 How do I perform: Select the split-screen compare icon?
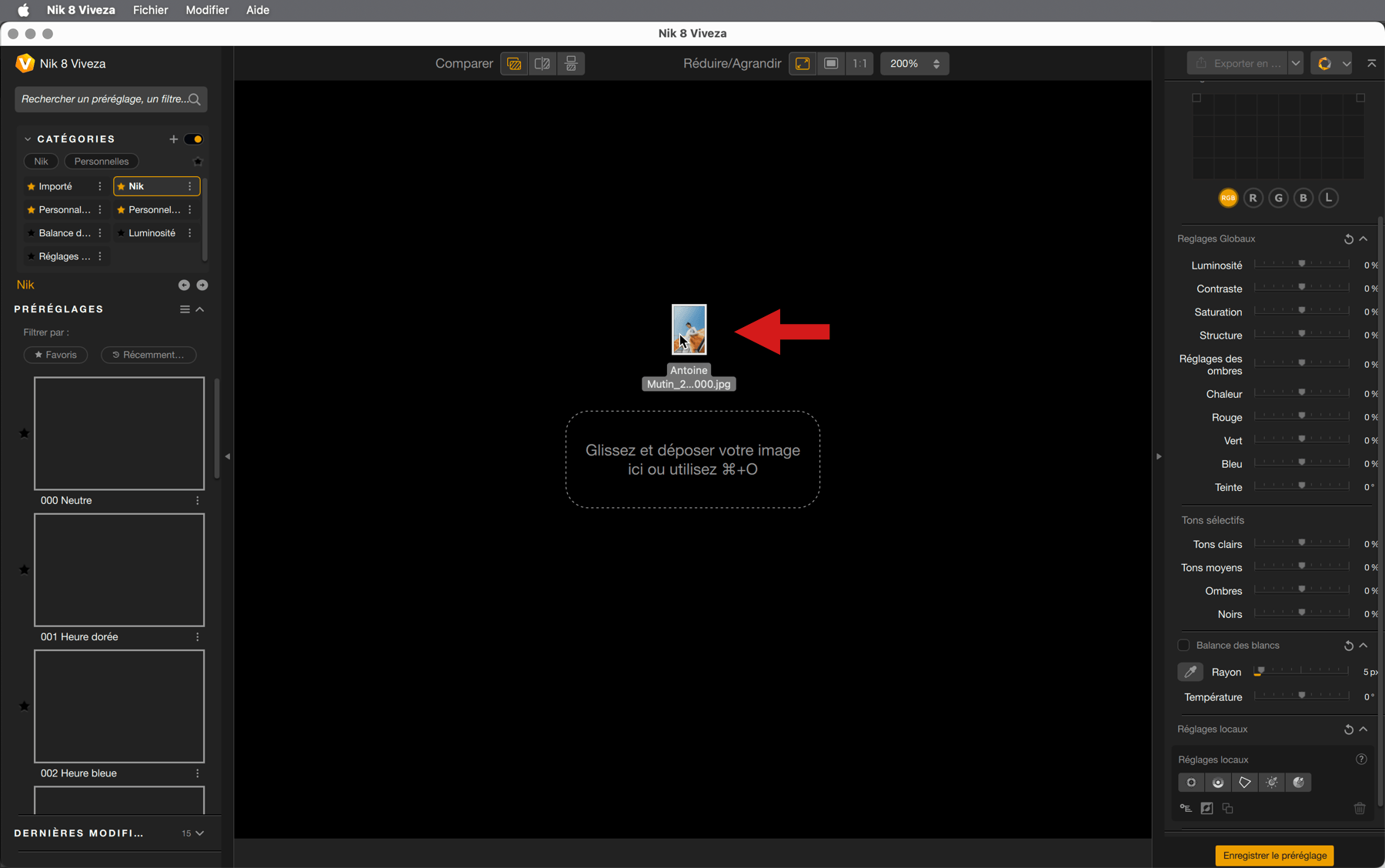542,64
